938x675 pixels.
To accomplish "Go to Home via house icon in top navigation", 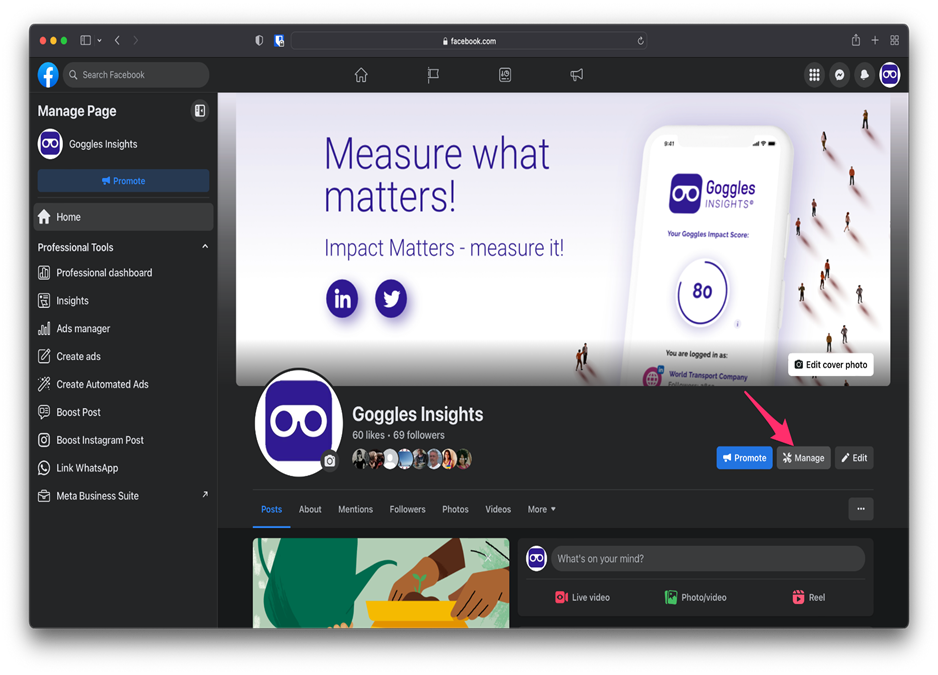I will point(361,75).
